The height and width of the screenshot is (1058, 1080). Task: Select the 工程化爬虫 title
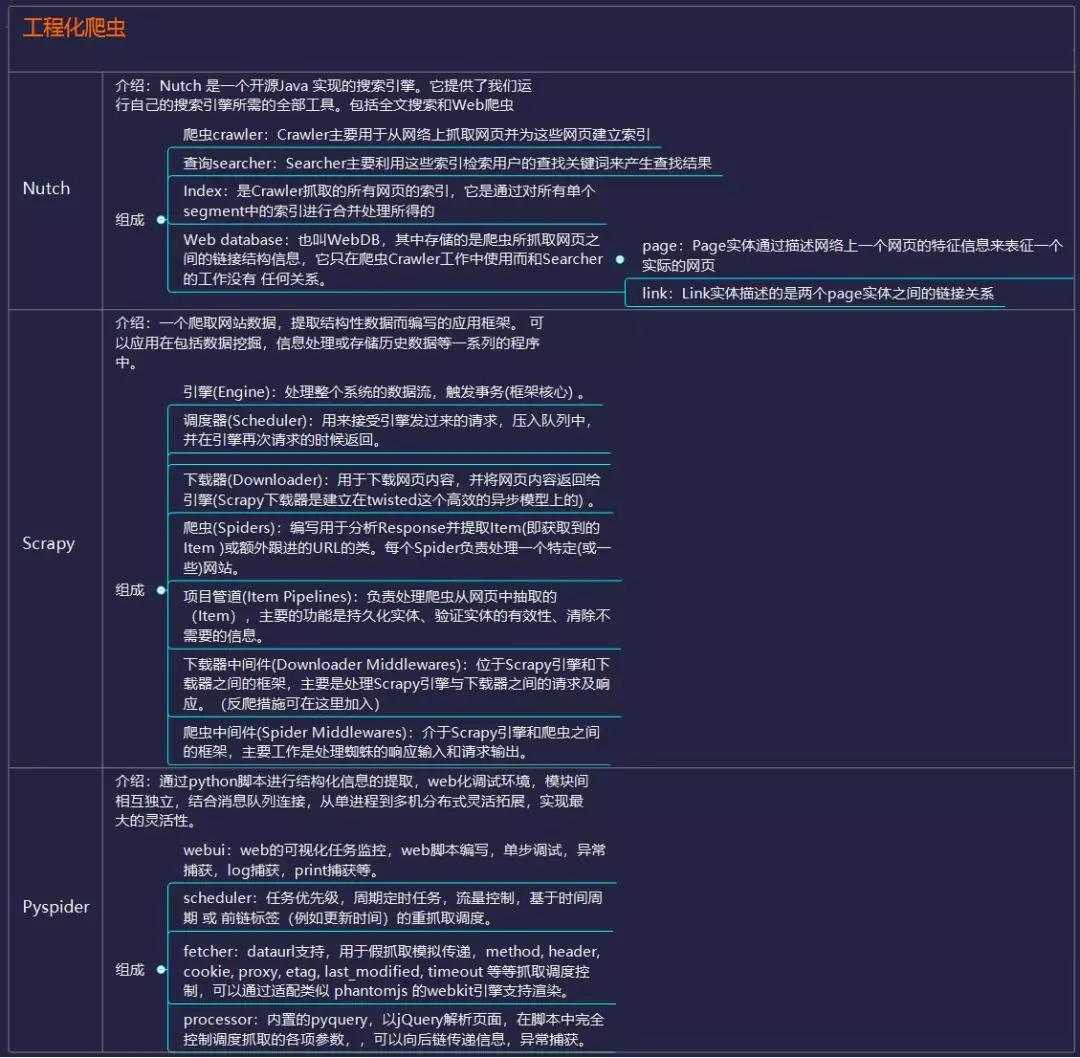click(74, 28)
